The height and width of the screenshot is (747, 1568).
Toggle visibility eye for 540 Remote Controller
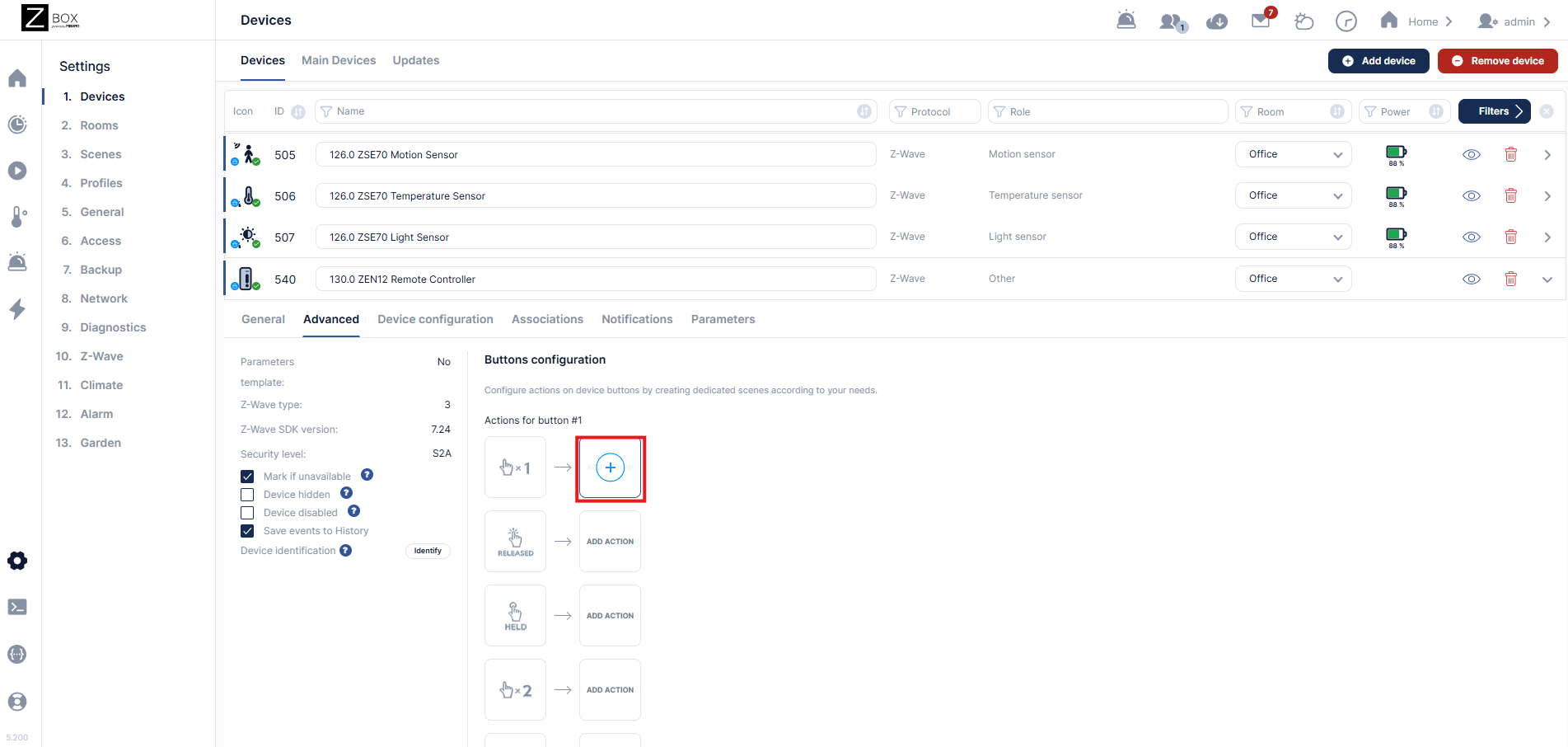pos(1472,279)
